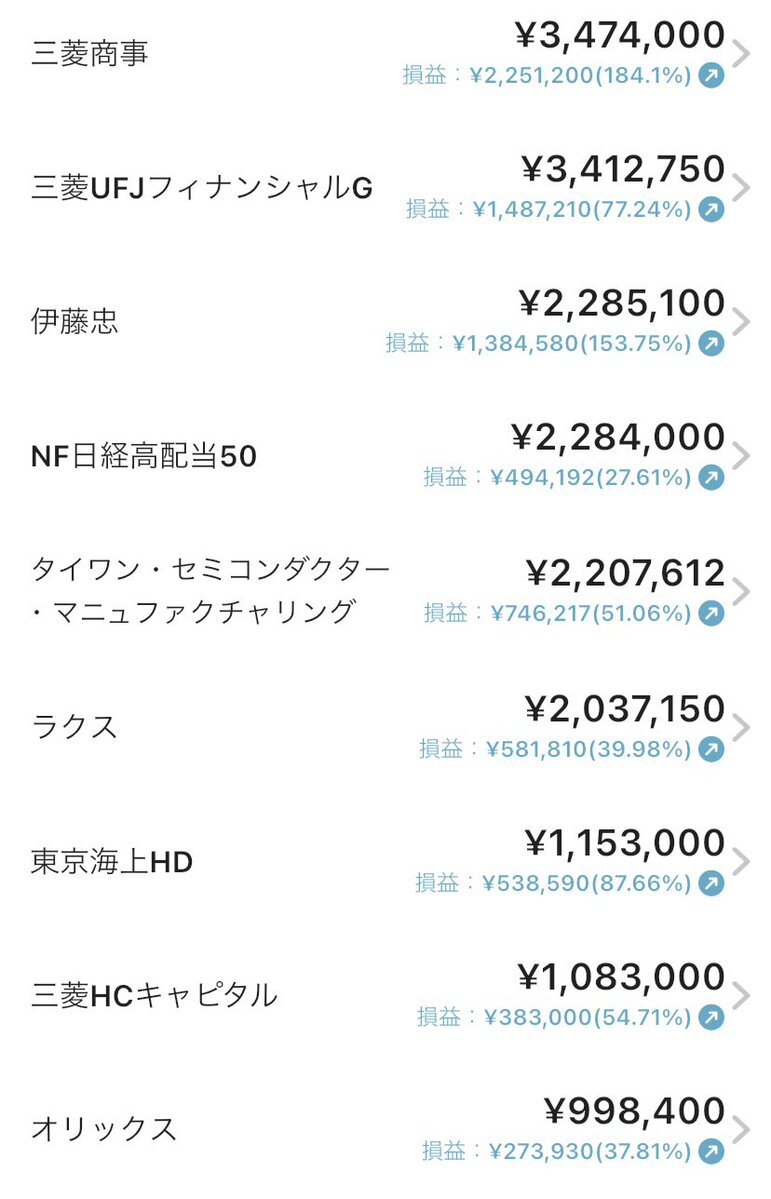Select the NF日経高配当50 fund name
Screen dimensions: 771x1199
144,456
